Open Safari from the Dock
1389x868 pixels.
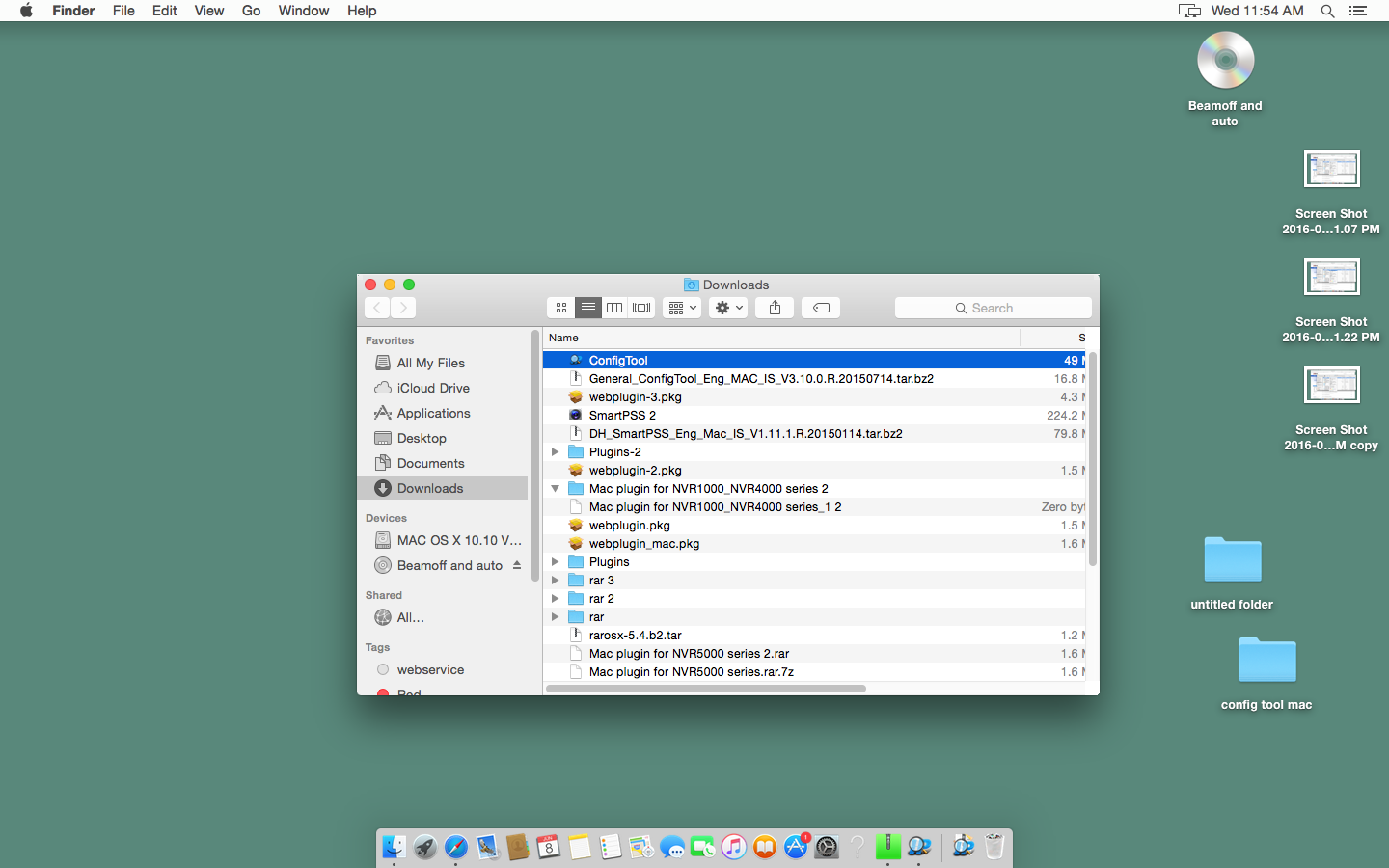point(456,847)
